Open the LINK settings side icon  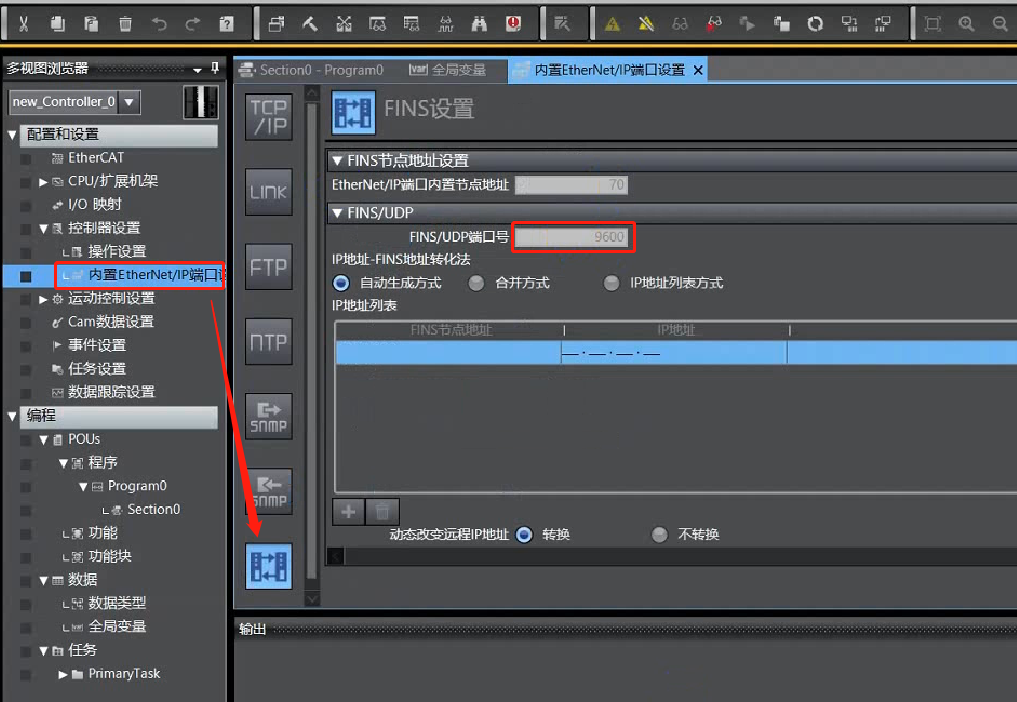tap(269, 192)
